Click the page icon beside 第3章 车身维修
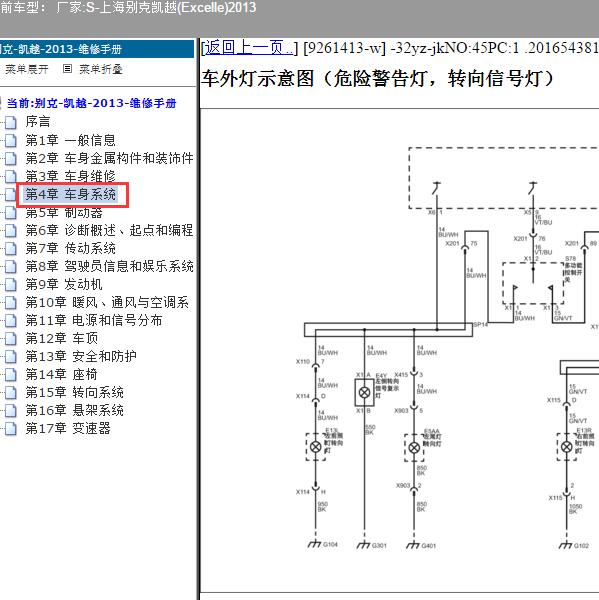The height and width of the screenshot is (600, 599). coord(11,176)
